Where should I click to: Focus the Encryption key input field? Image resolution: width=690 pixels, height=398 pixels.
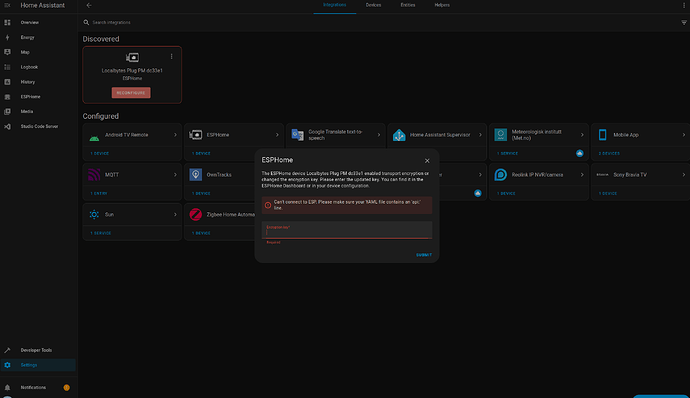(x=347, y=230)
